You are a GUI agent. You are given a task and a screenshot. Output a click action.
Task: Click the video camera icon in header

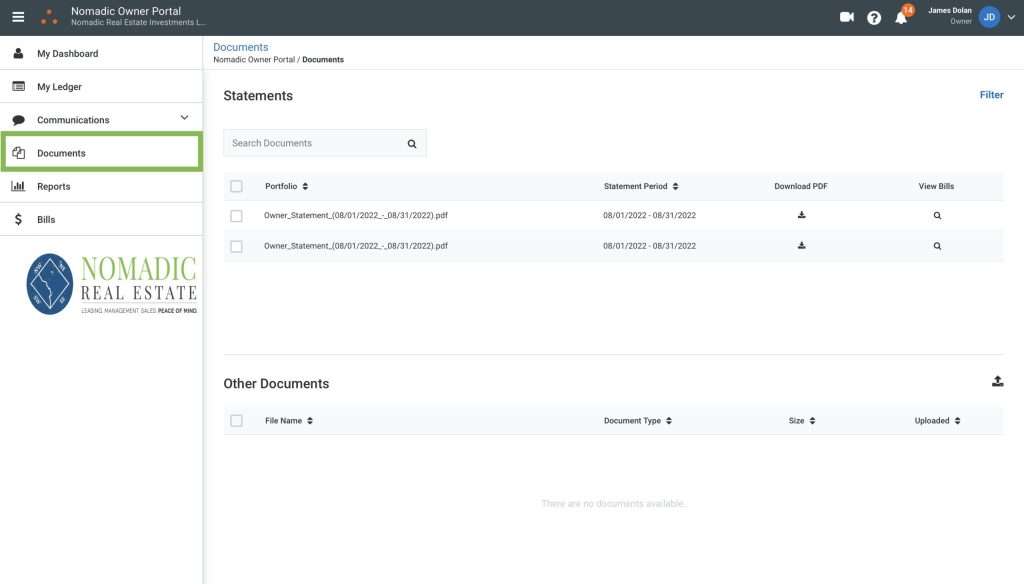[847, 17]
